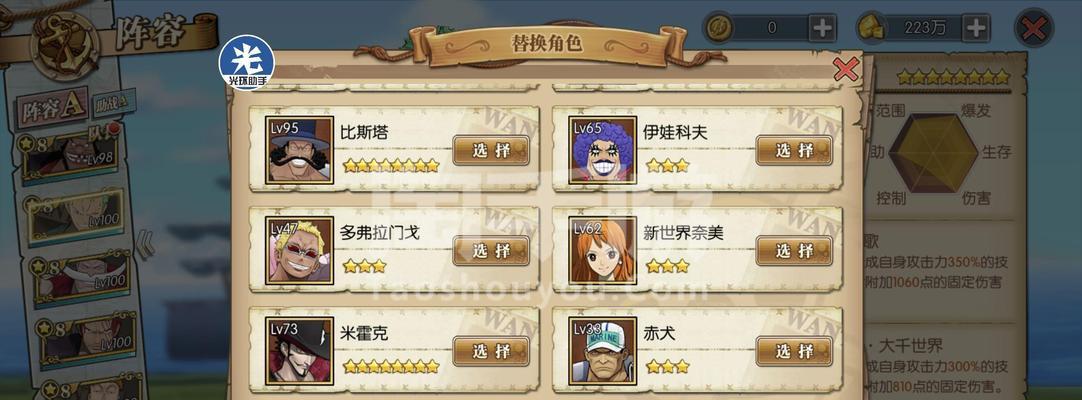1082x400 pixels.
Task: Close the lineup screen with round X
Action: [1034, 29]
